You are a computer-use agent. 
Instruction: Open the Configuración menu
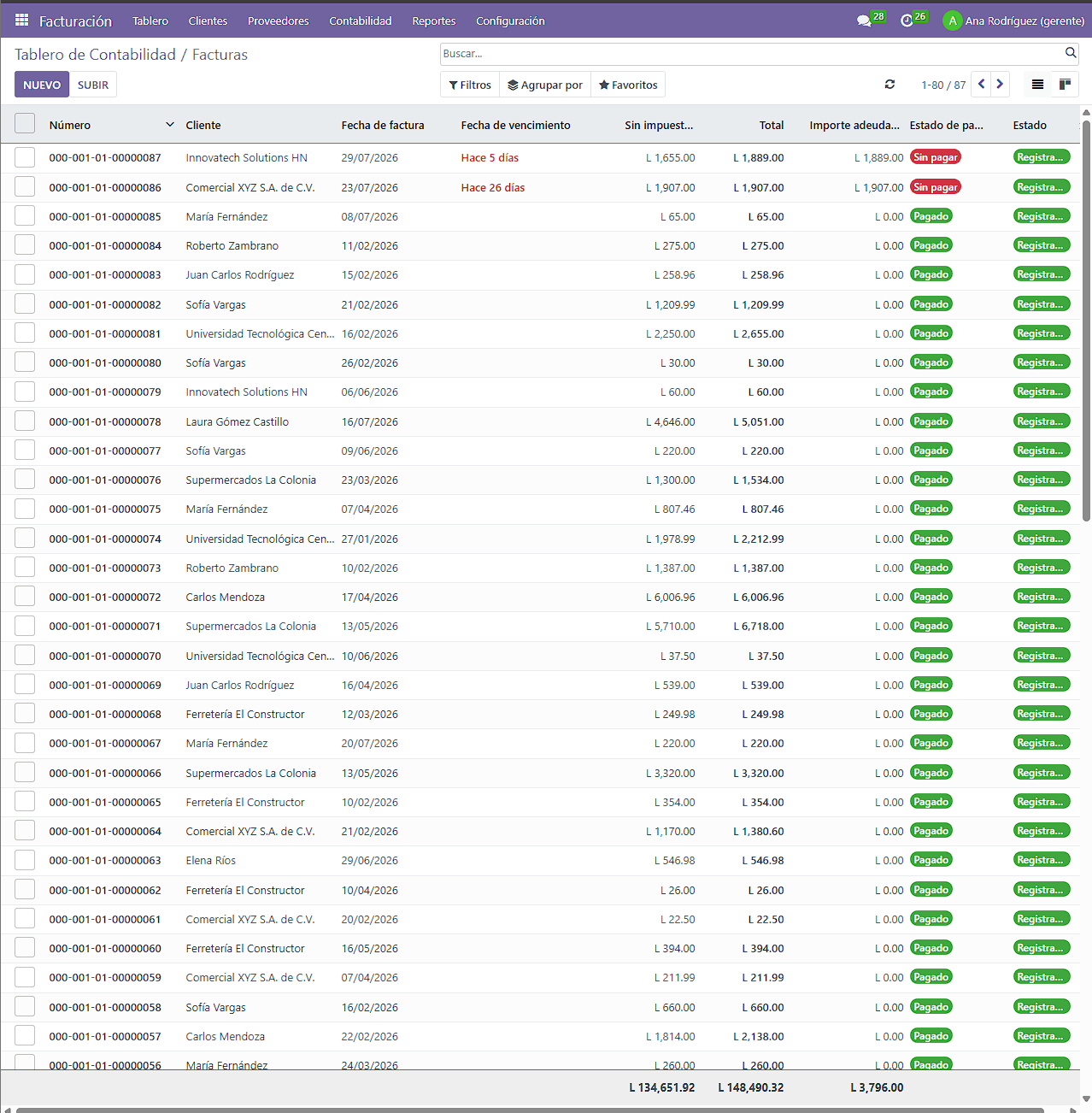pyautogui.click(x=510, y=21)
